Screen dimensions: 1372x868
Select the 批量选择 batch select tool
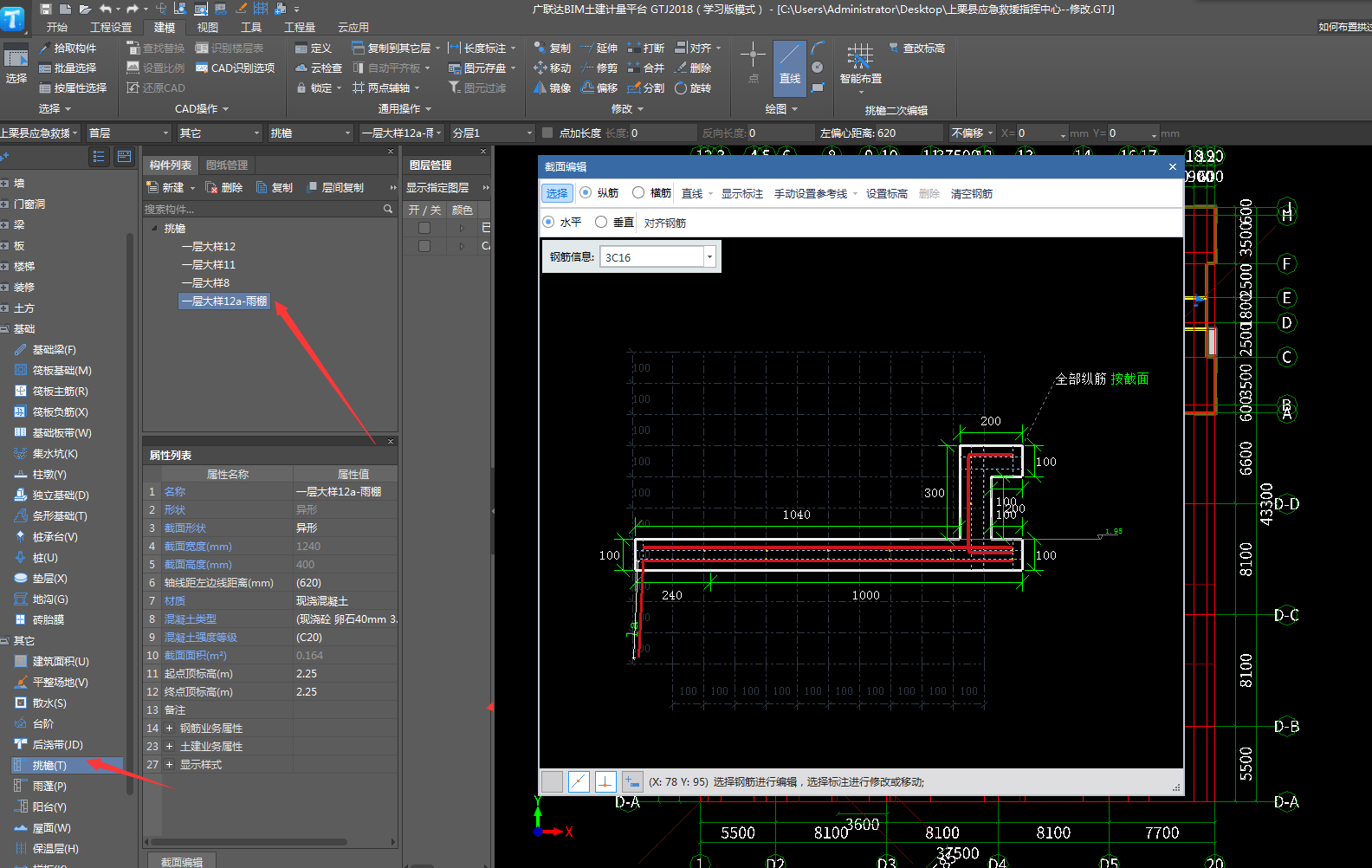pos(68,68)
